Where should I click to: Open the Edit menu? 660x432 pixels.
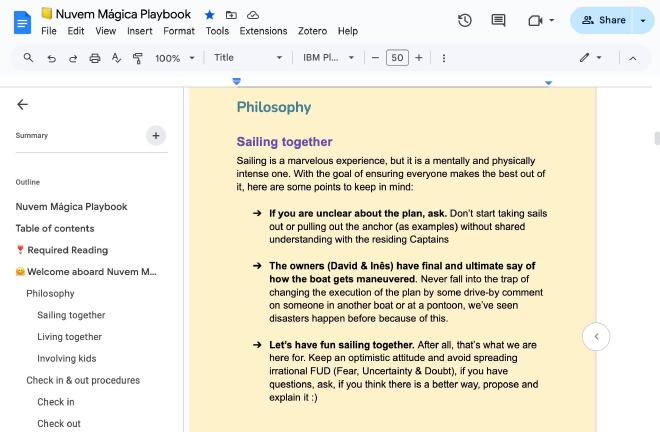pos(76,31)
